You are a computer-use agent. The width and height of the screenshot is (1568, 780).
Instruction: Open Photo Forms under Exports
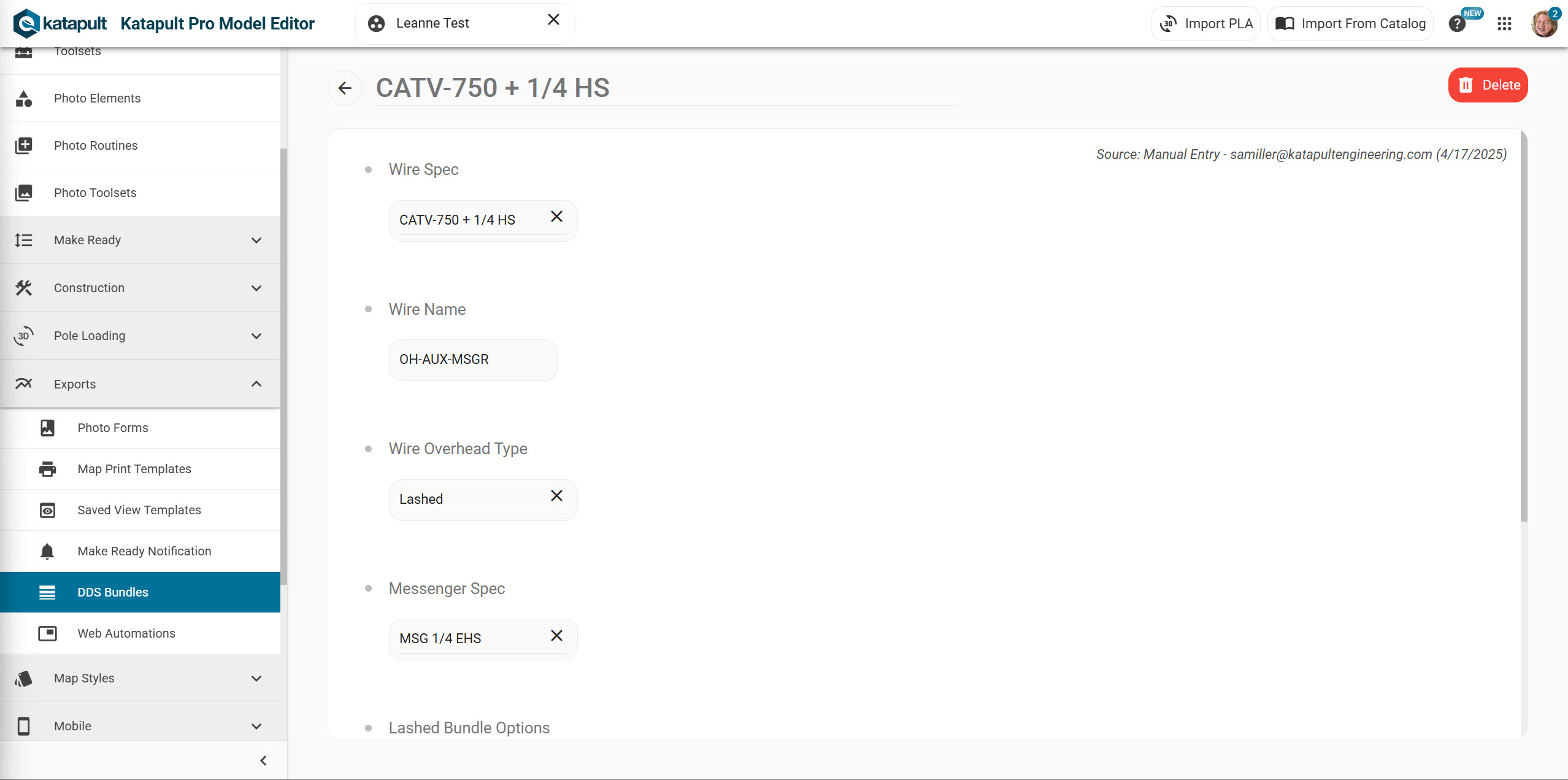point(113,428)
